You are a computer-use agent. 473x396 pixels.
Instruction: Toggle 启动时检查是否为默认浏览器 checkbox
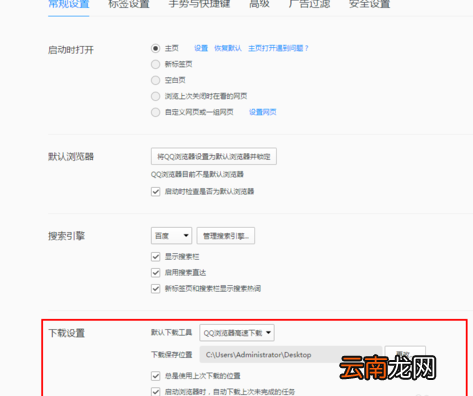156,192
